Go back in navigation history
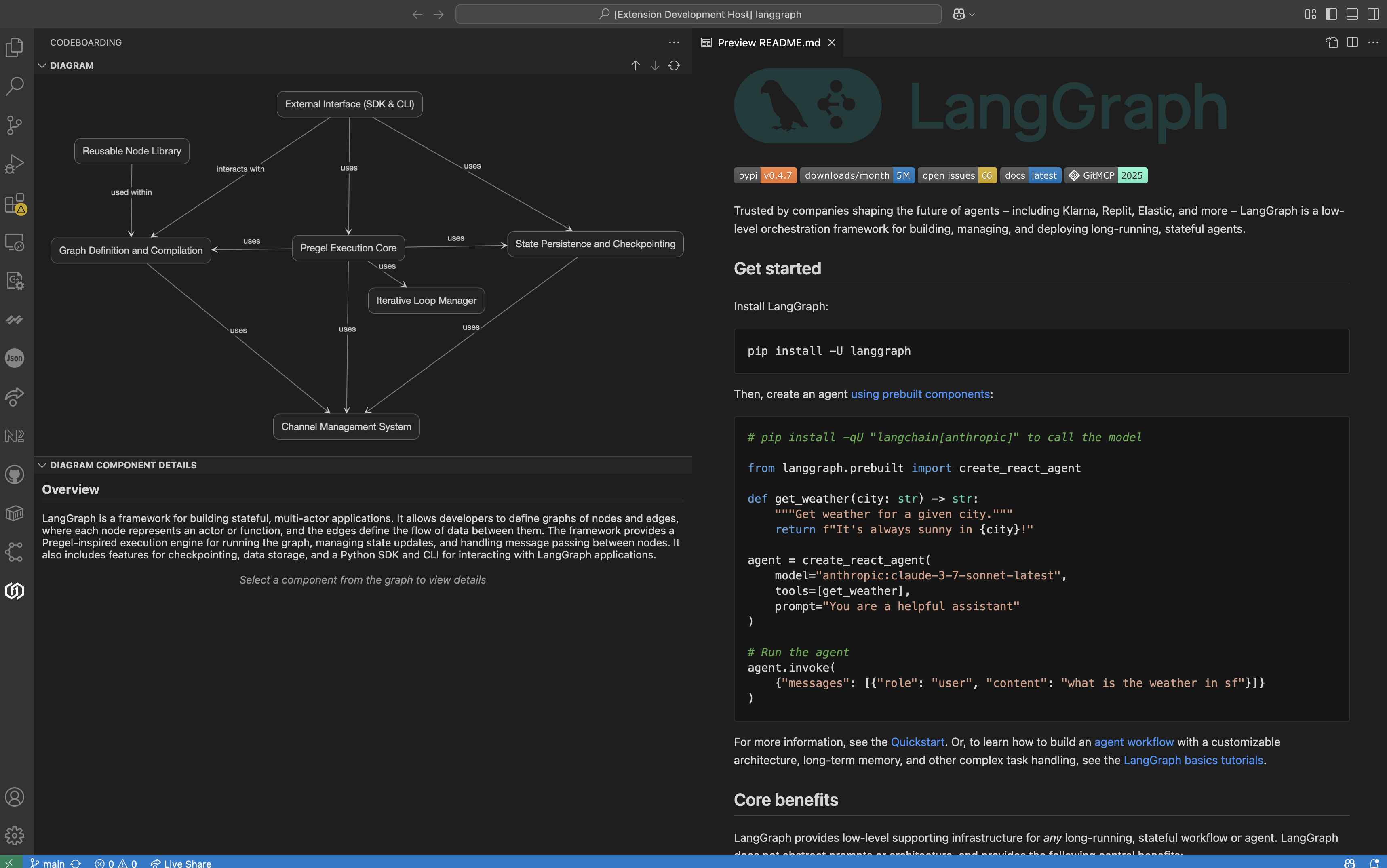Viewport: 1387px width, 868px height. [x=417, y=15]
